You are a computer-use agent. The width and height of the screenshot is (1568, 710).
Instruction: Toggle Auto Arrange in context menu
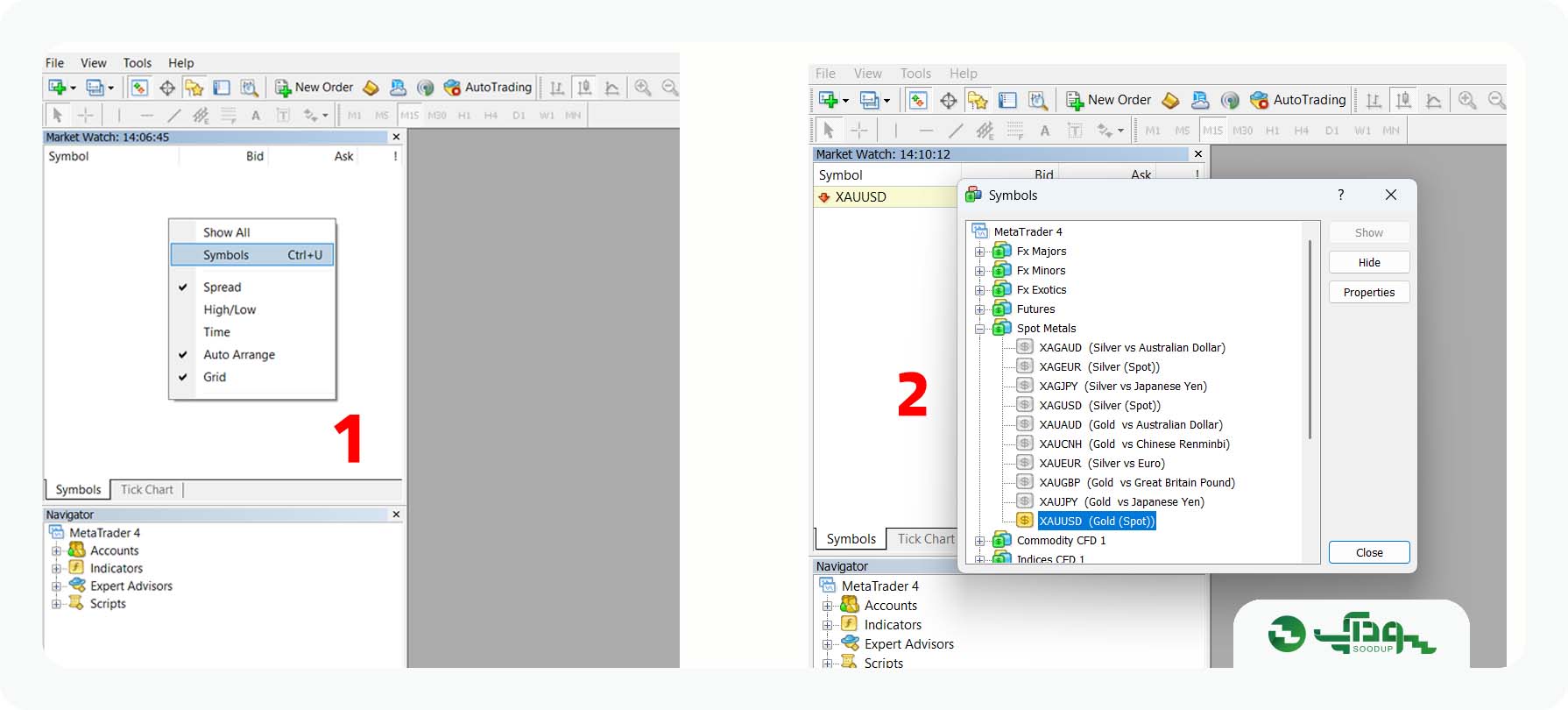tap(252, 355)
